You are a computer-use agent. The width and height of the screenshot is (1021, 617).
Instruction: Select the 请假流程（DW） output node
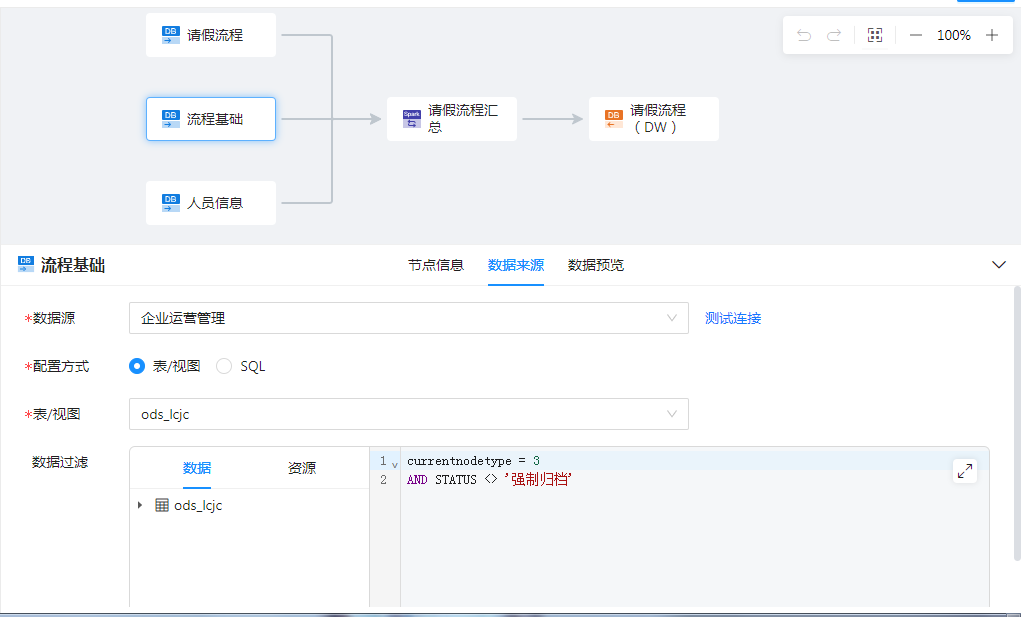click(653, 119)
